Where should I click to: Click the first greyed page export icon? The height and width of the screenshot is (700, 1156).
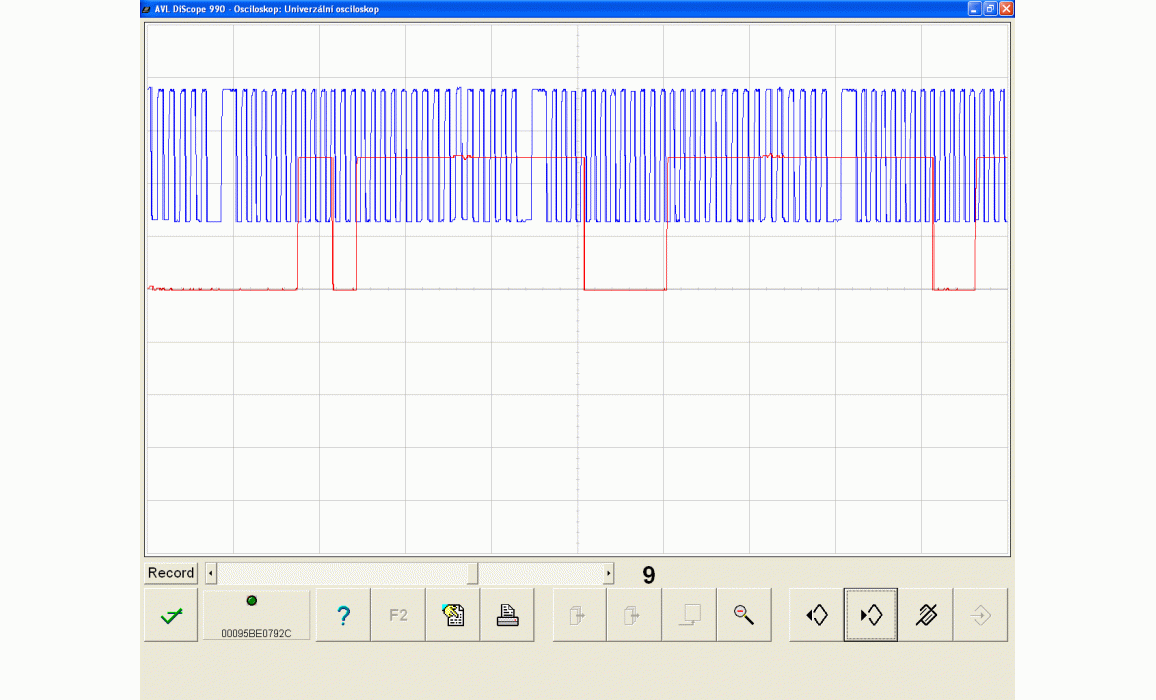tap(579, 616)
